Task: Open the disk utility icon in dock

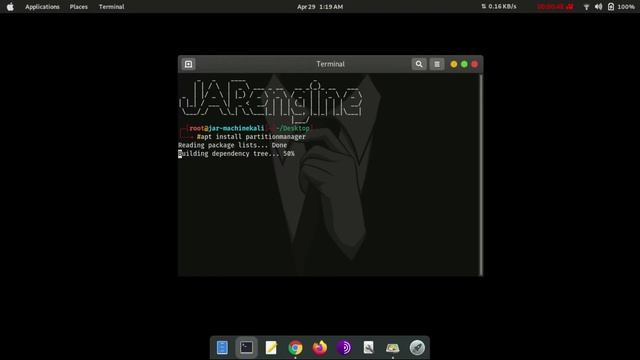Action: pos(393,348)
